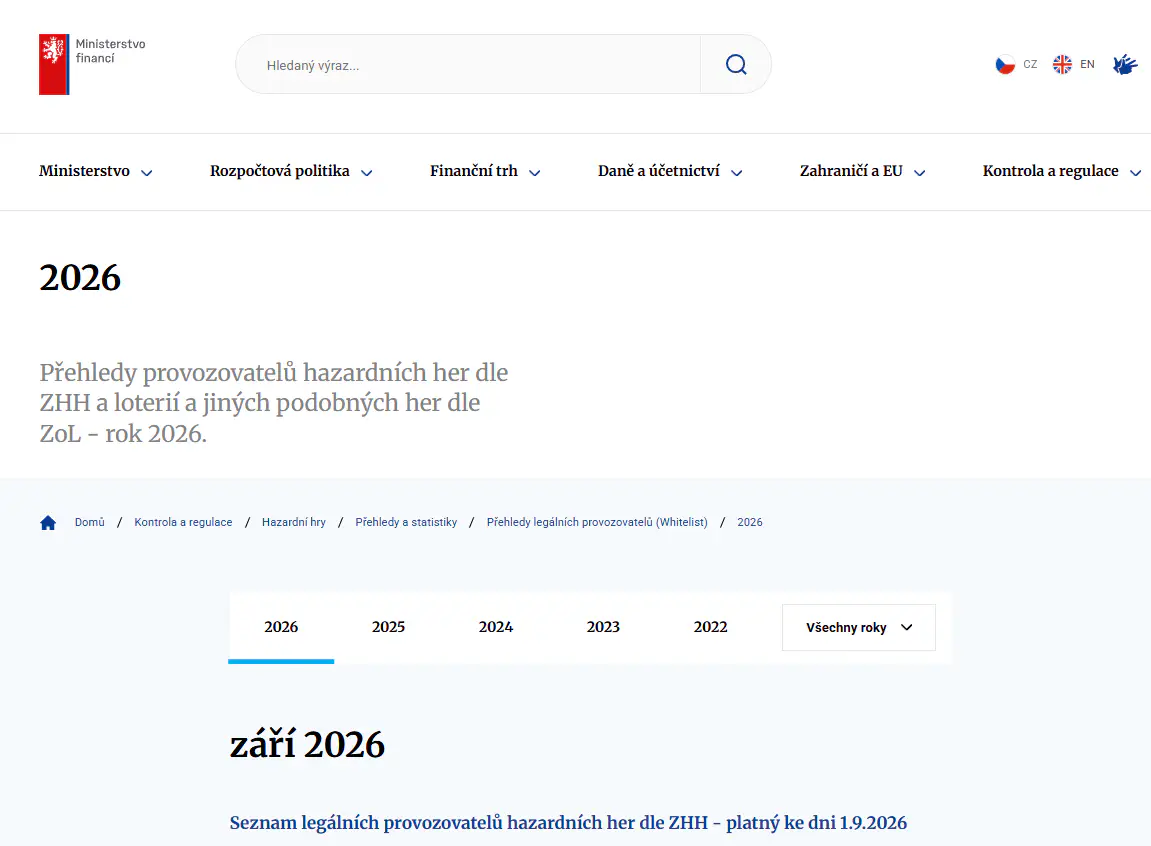Expand the Ministerstvo menu
Screen dimensions: 1151x846
pos(95,171)
